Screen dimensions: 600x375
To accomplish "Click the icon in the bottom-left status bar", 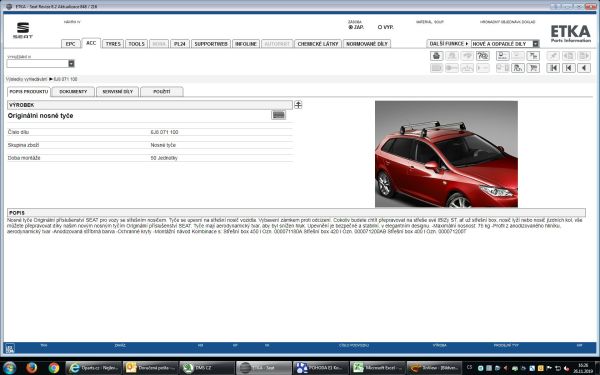I will pos(10,348).
